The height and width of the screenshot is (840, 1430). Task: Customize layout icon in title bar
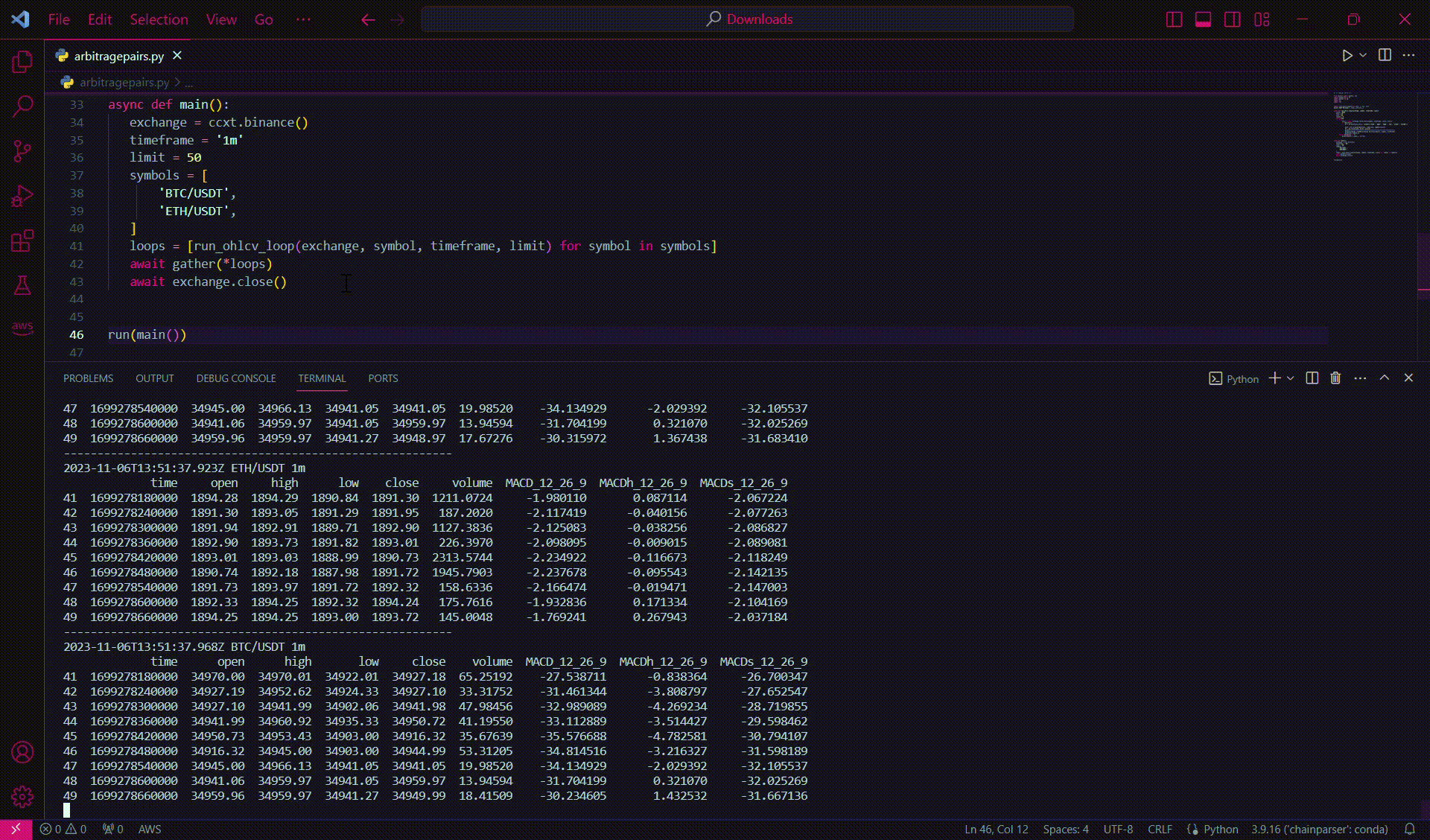(1262, 19)
